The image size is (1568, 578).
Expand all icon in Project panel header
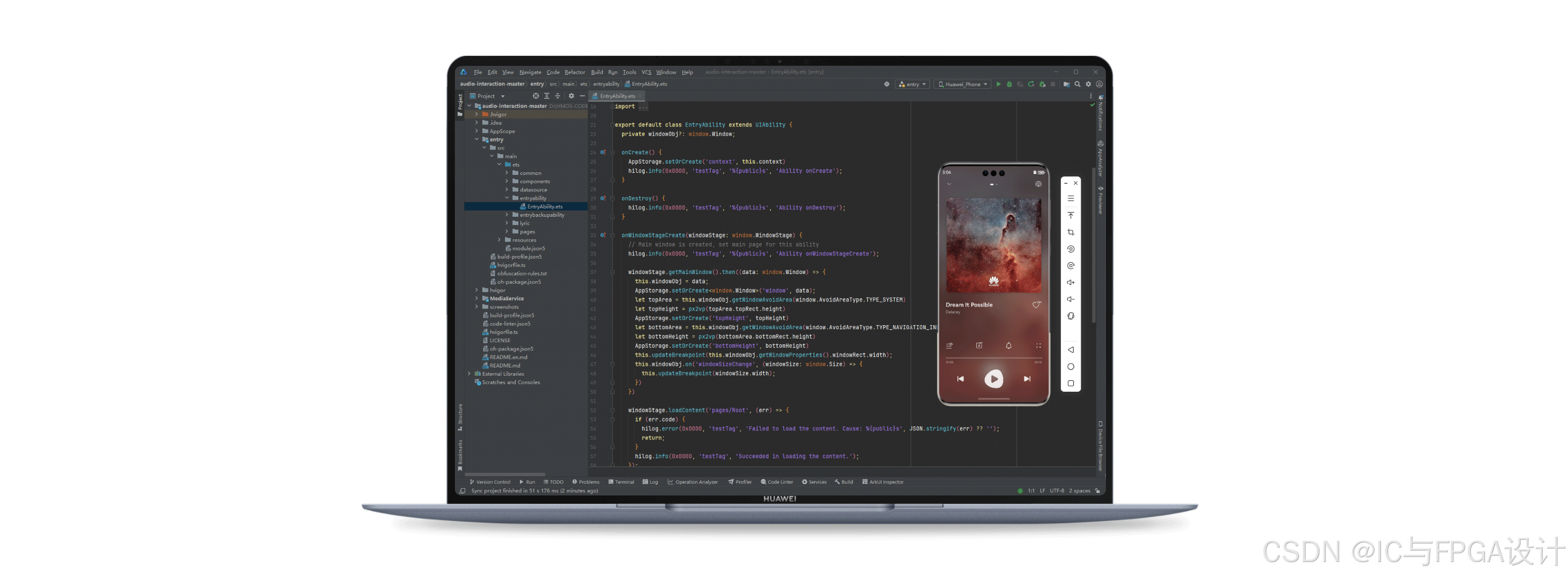click(x=547, y=95)
